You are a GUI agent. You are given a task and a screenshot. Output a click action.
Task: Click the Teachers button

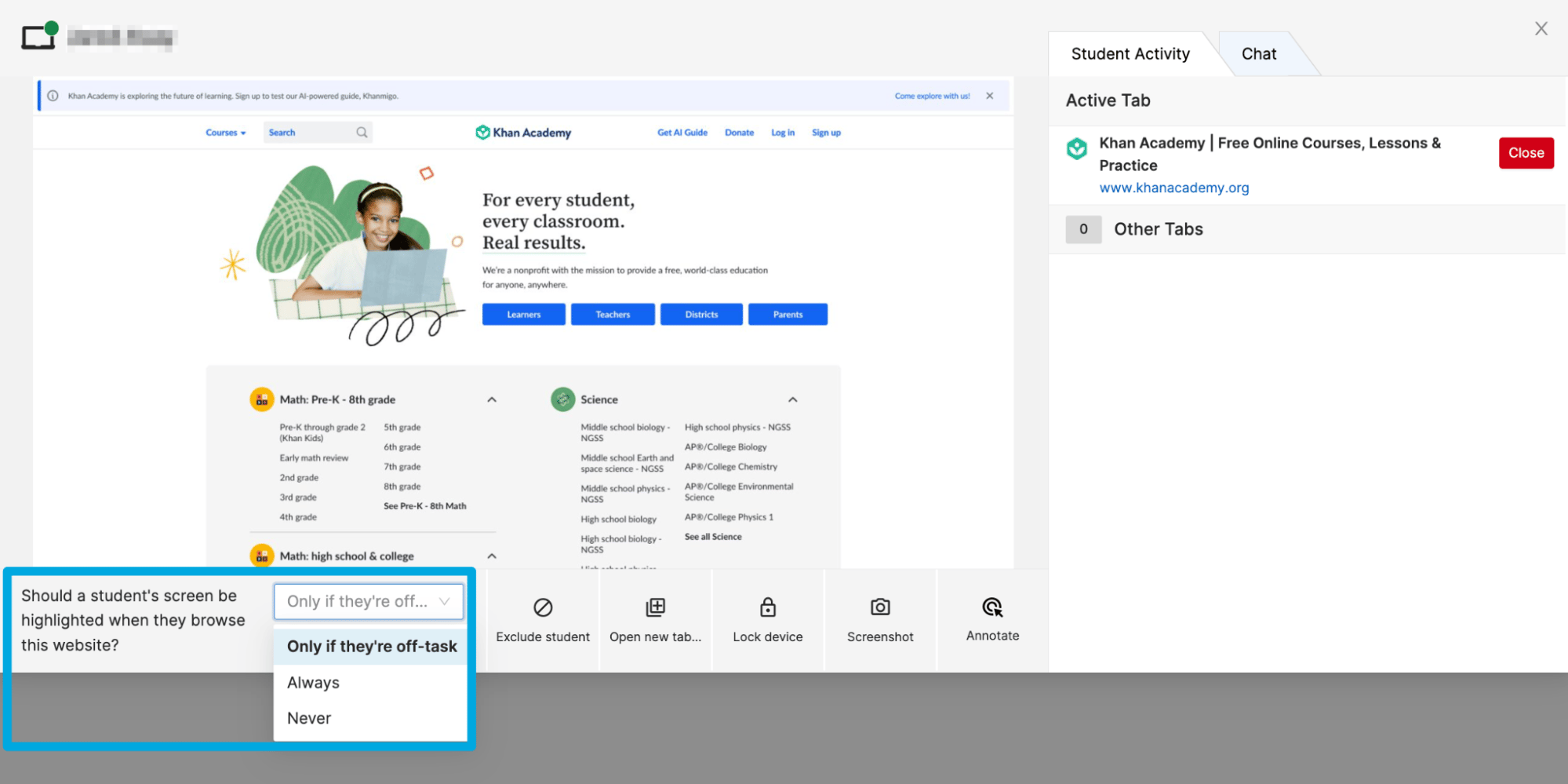tap(613, 315)
